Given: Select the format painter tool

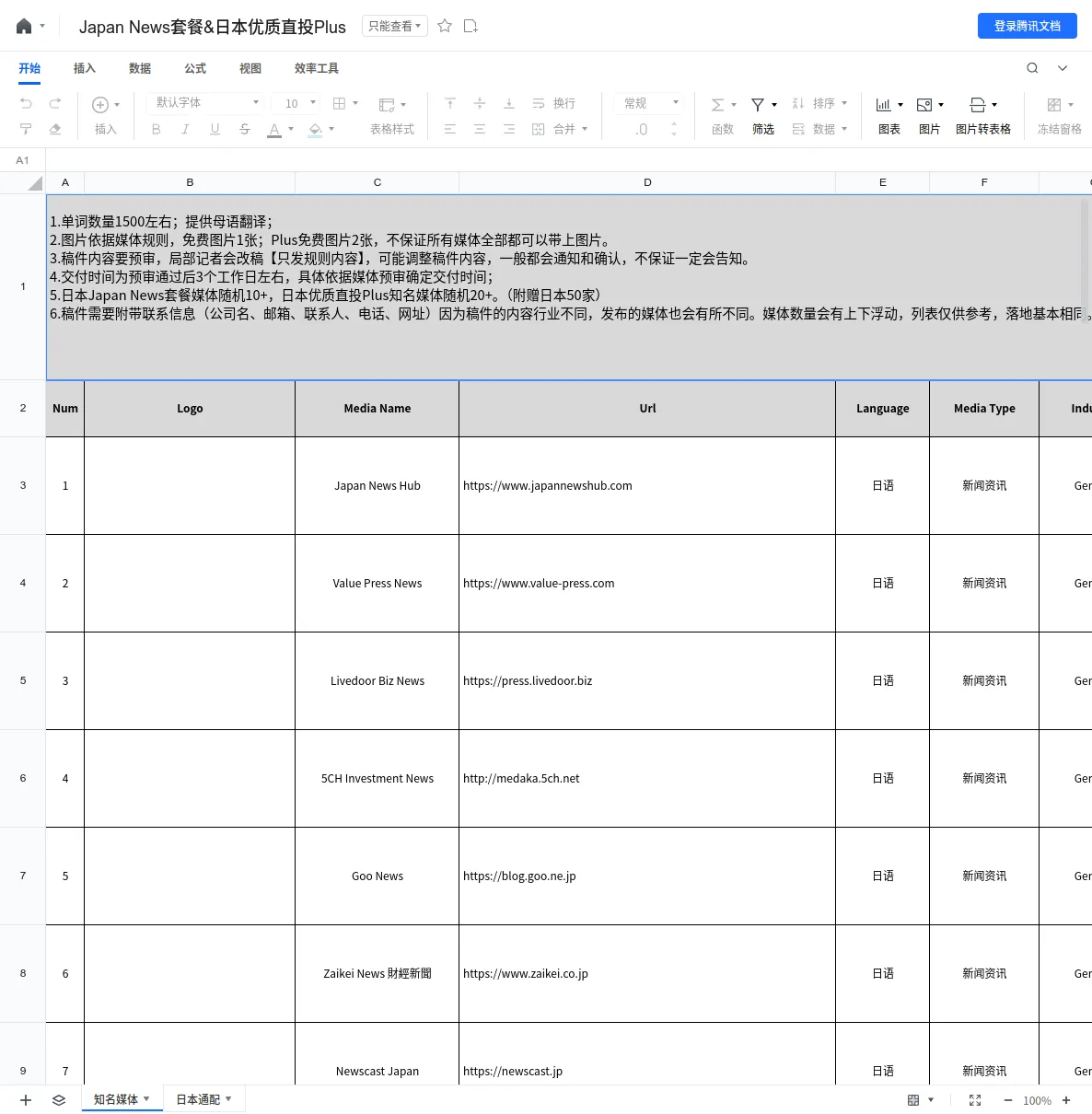Looking at the screenshot, I should click(x=26, y=129).
